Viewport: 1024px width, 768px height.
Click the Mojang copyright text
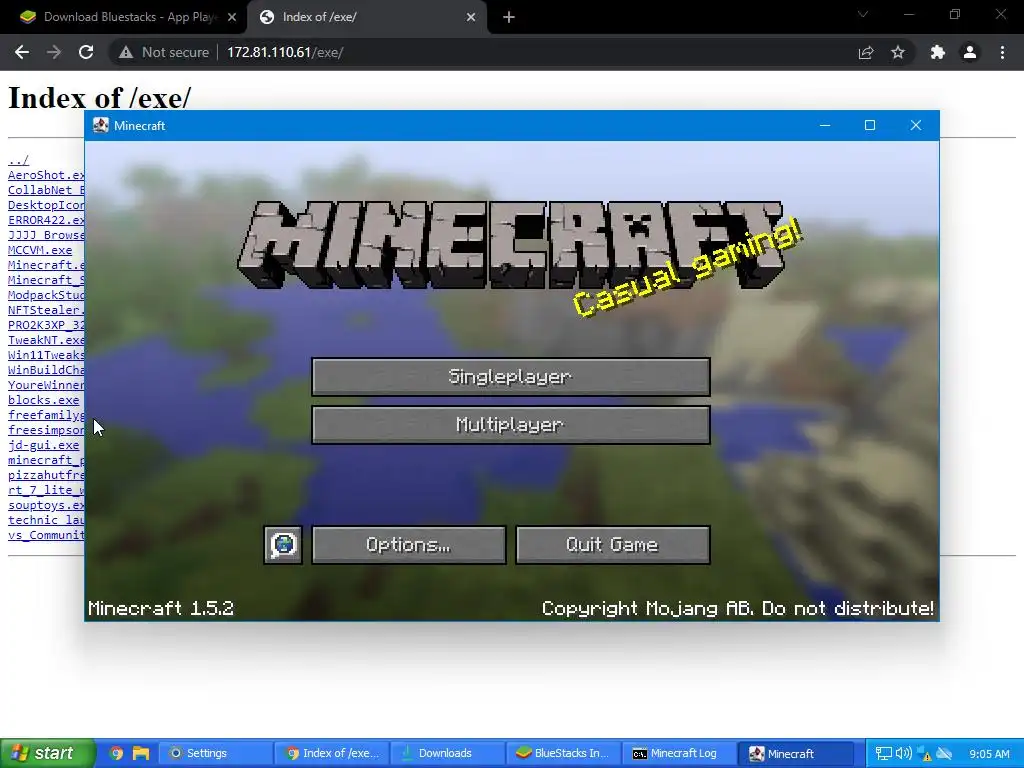click(738, 609)
